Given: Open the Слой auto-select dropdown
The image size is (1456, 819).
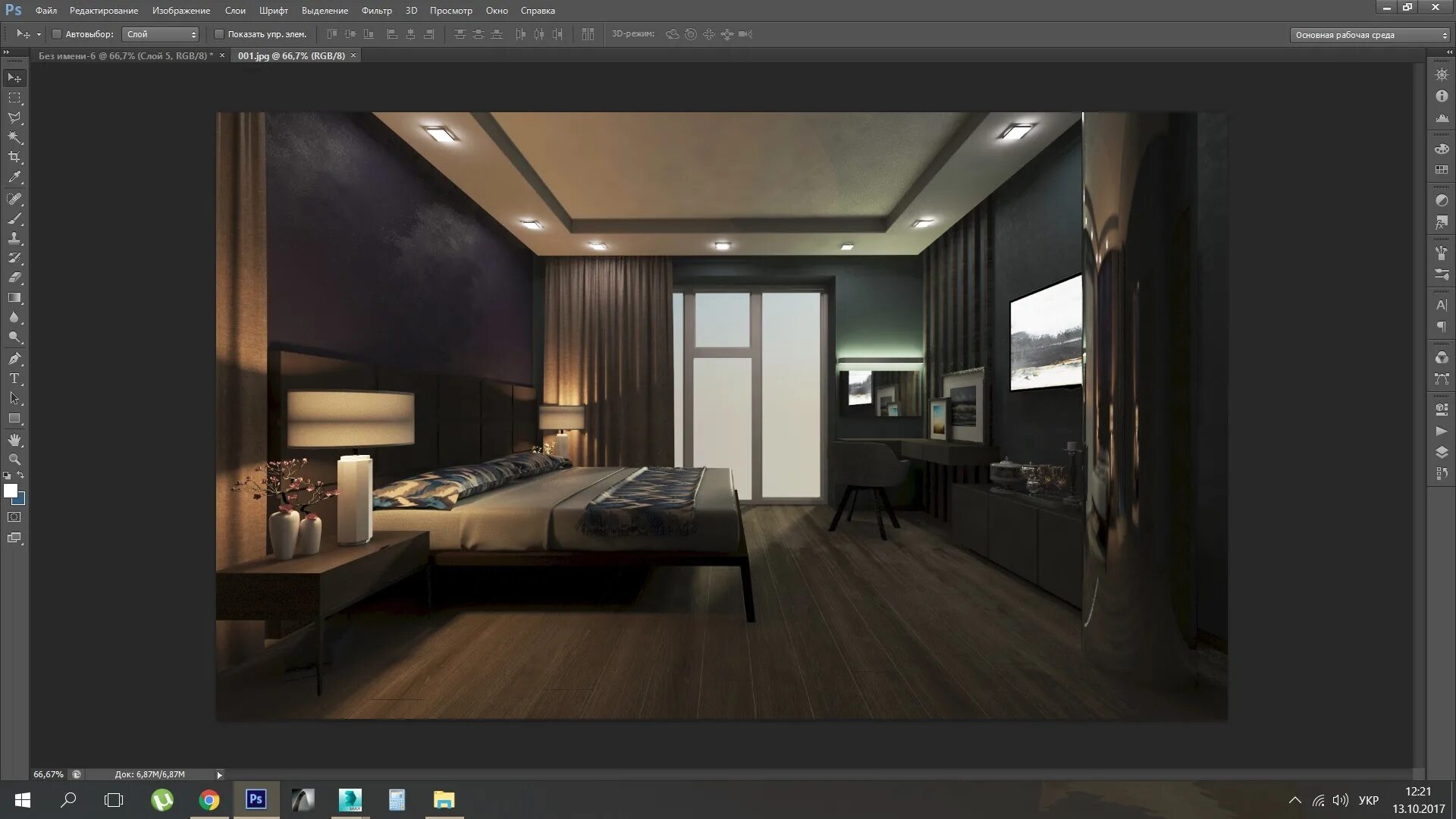Looking at the screenshot, I should coord(160,34).
